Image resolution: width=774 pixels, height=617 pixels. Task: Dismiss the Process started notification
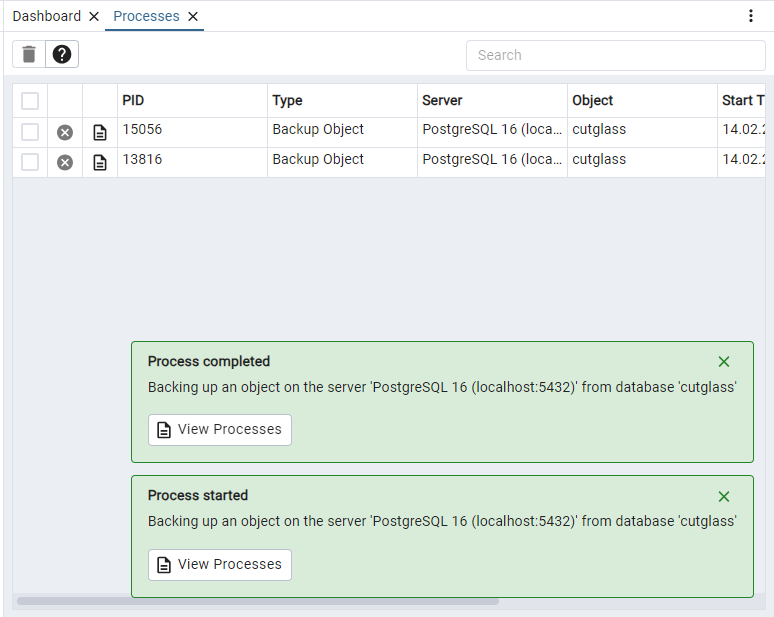point(724,496)
